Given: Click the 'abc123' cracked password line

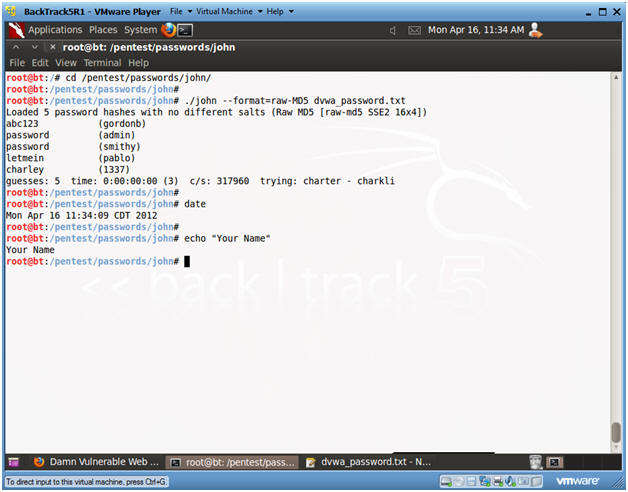Looking at the screenshot, I should pos(22,123).
